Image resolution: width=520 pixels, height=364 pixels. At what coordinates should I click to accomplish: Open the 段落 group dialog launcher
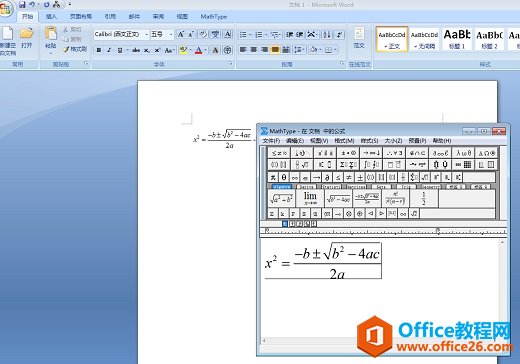[342, 63]
